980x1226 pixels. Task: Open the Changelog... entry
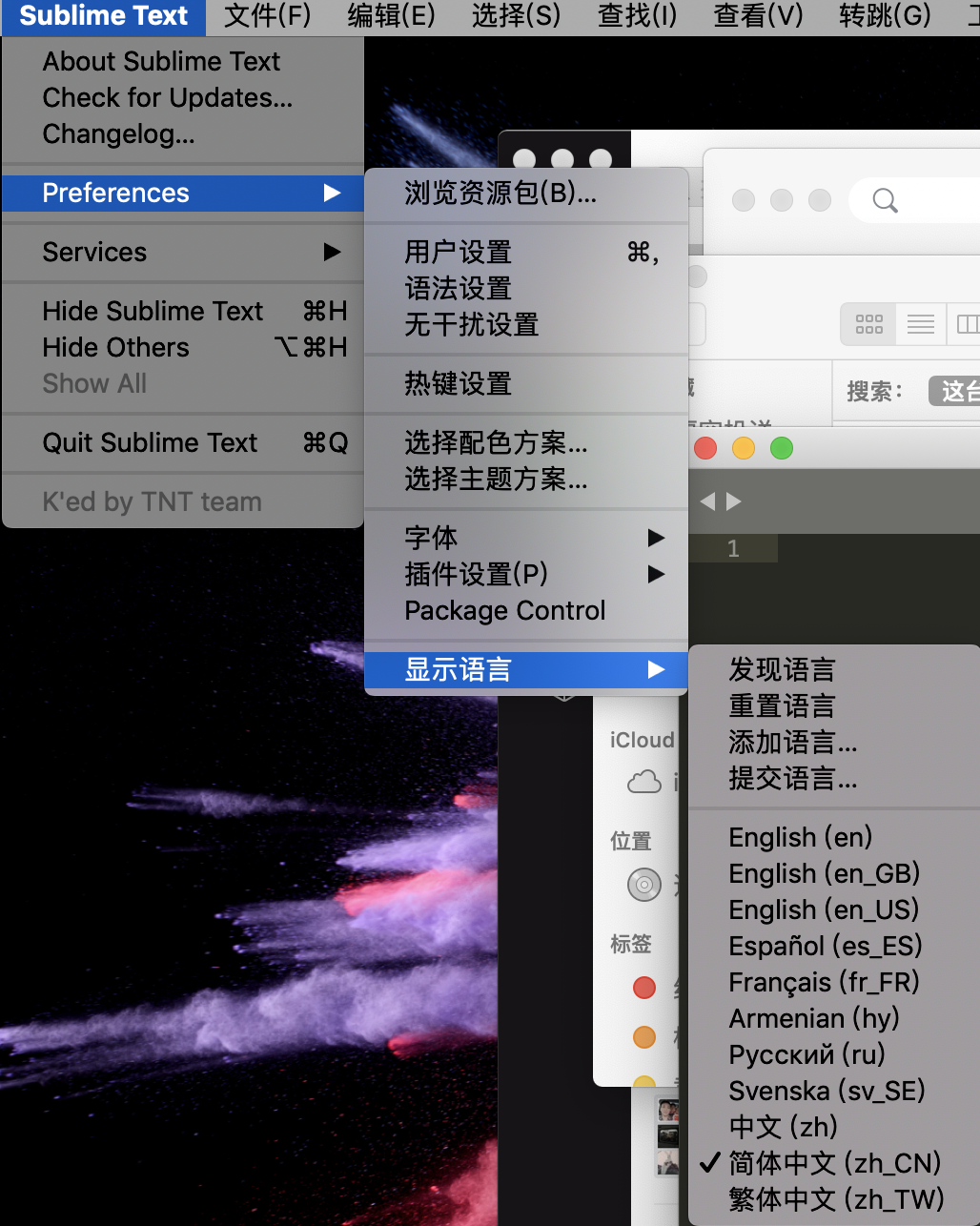point(183,133)
